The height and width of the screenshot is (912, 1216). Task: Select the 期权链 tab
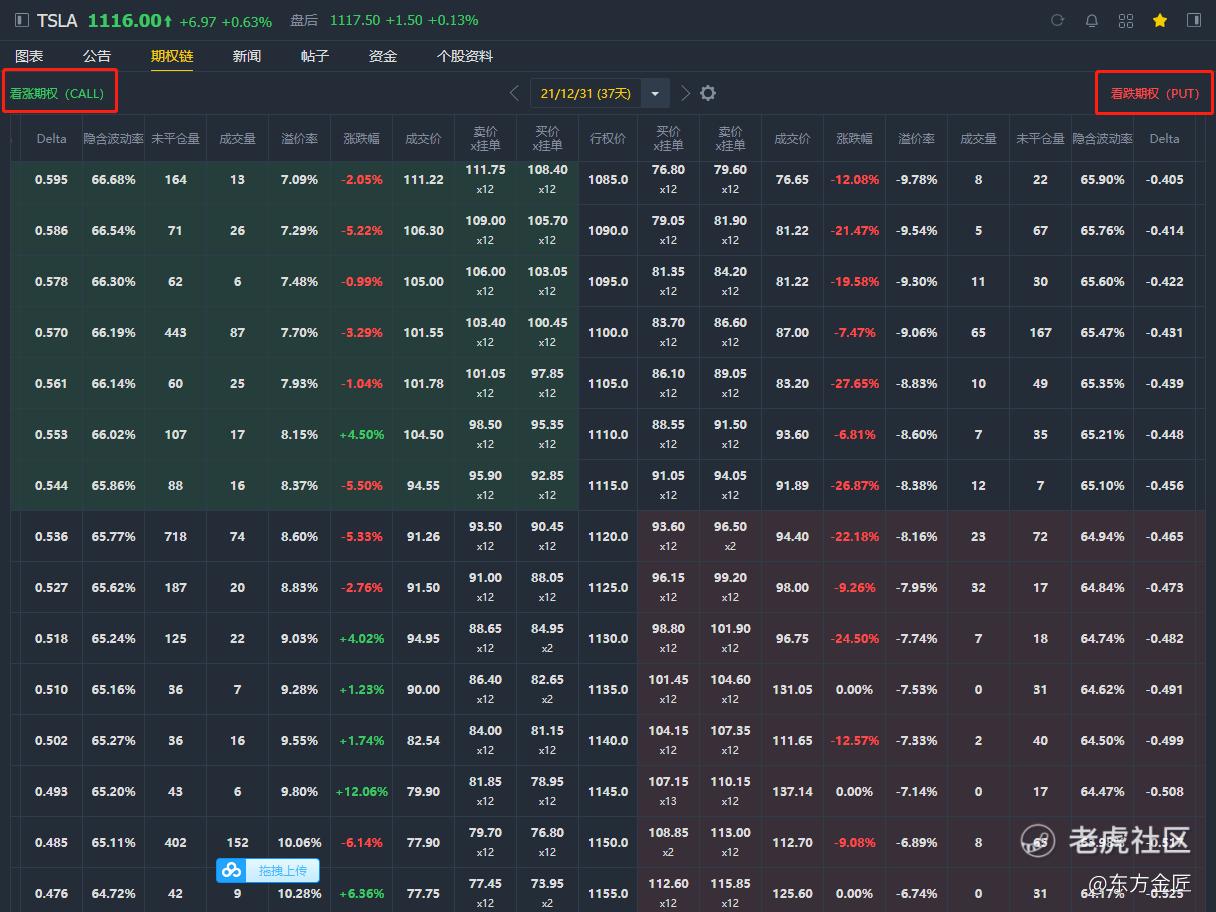(172, 56)
